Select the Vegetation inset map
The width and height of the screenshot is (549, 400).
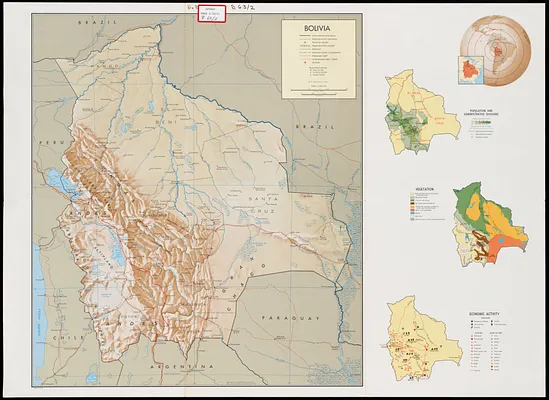[x=491, y=224]
